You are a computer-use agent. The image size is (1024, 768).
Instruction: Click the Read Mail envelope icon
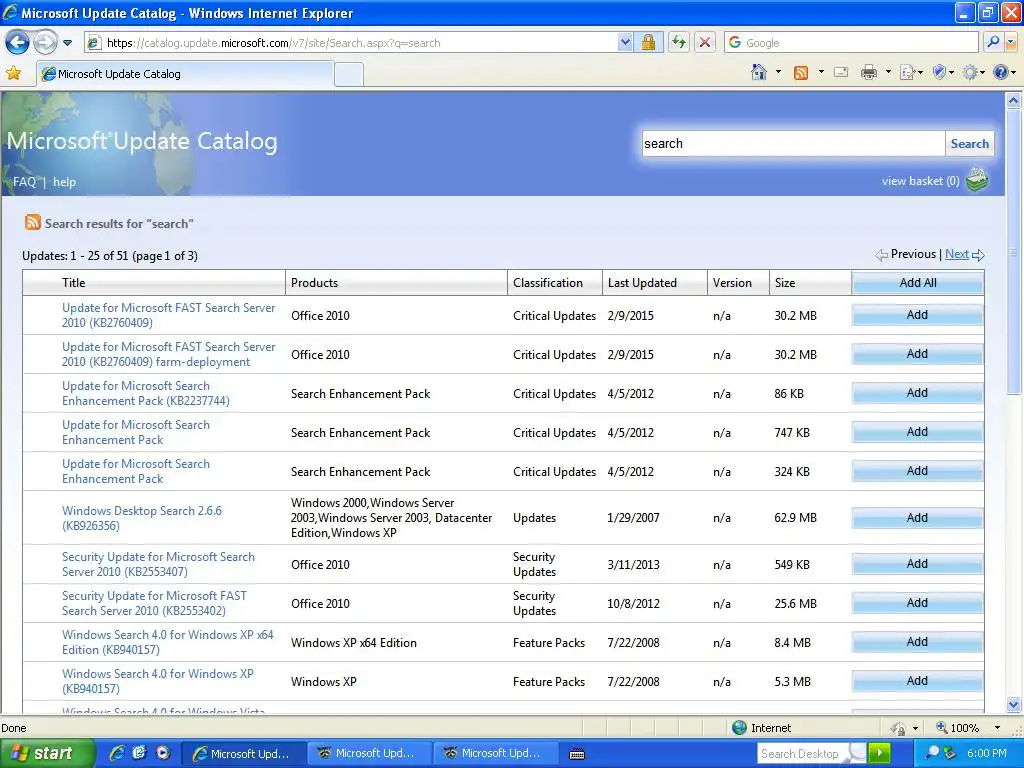point(841,72)
